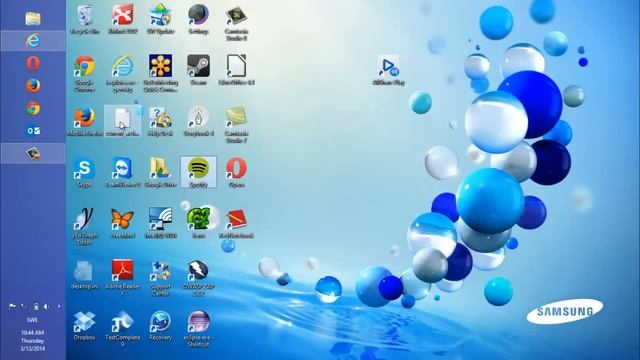Launch Camtasia Studio 7 from the desktop

pos(236,124)
